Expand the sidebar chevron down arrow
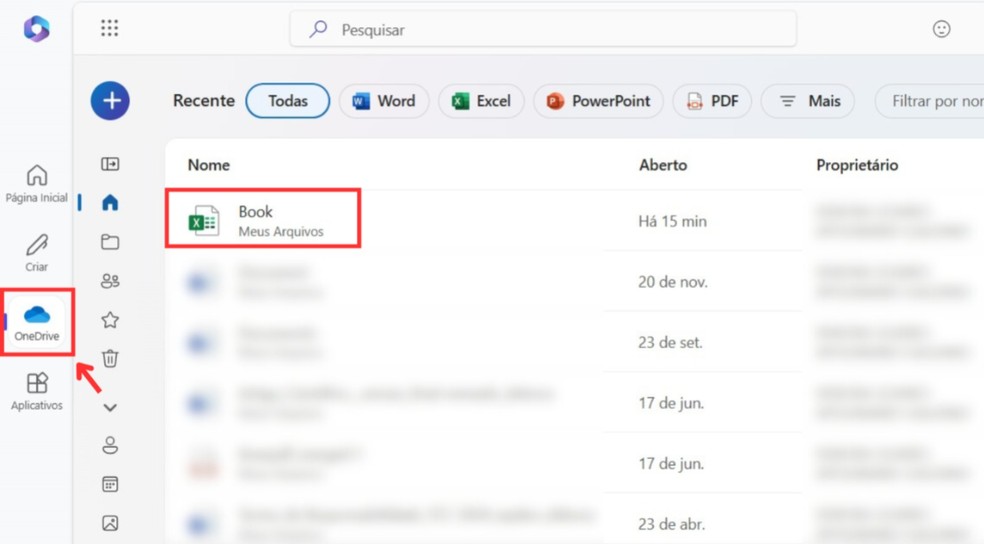The image size is (984, 544). (110, 408)
